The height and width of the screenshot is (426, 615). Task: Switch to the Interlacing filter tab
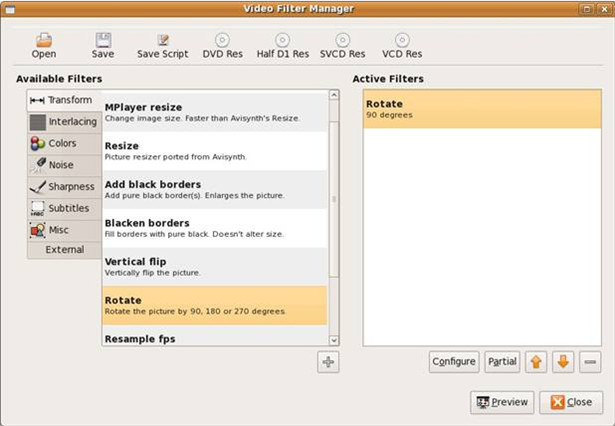tap(65, 122)
